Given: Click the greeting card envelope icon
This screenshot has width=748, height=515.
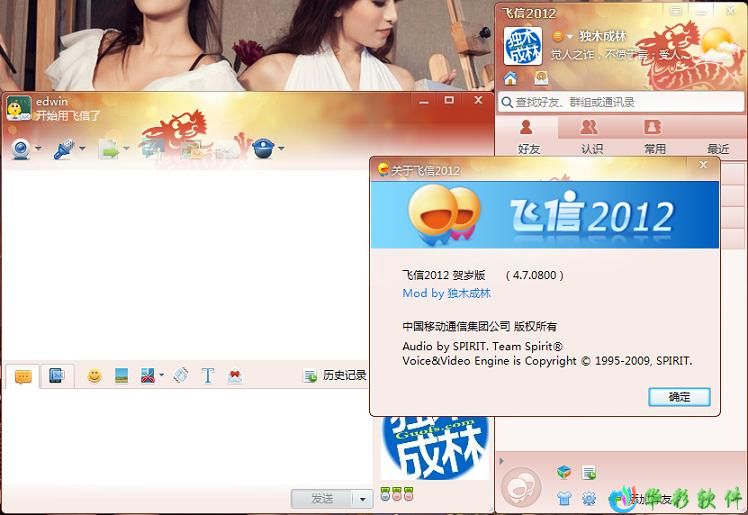Looking at the screenshot, I should 235,376.
